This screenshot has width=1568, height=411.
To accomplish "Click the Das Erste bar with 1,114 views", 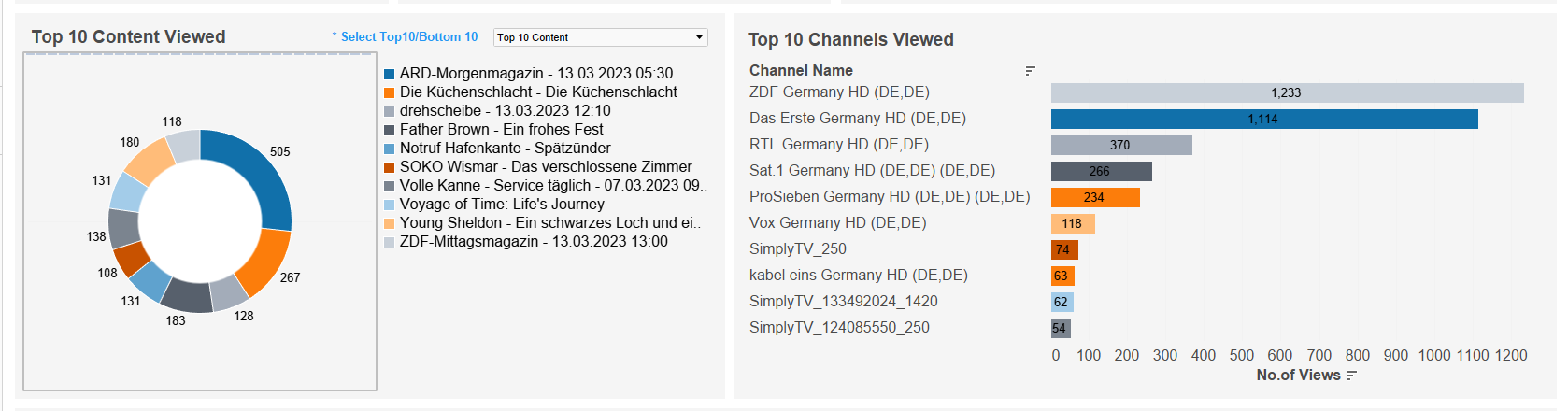I will point(1263,119).
